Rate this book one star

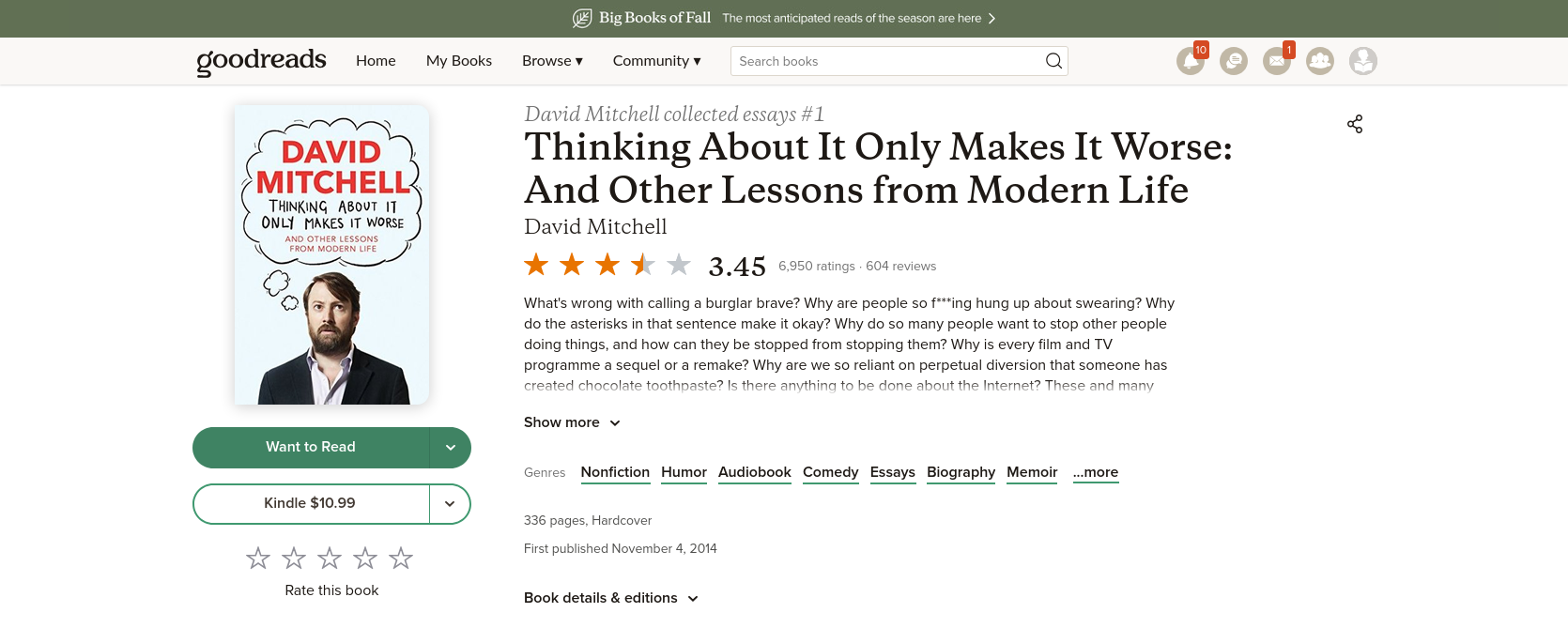click(258, 559)
